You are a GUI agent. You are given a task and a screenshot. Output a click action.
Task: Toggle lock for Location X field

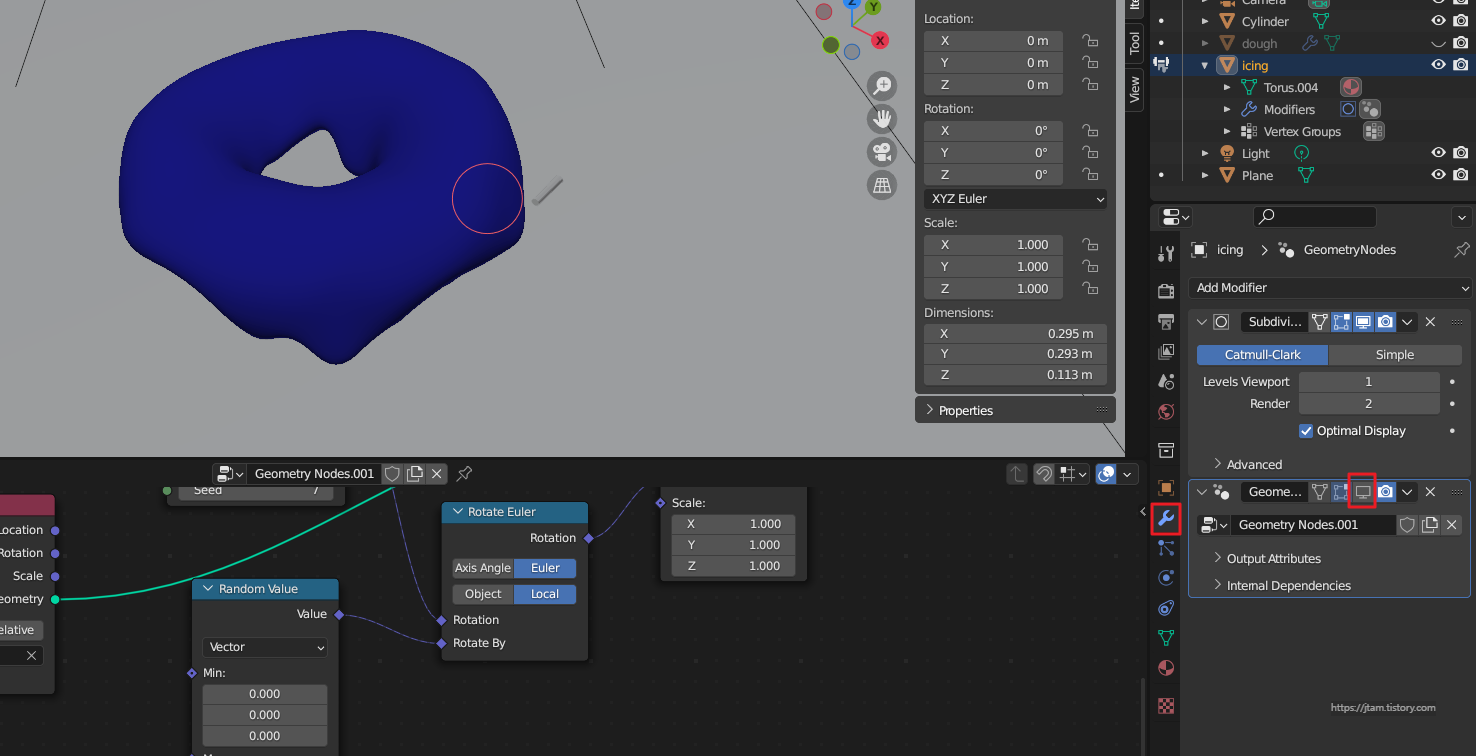point(1090,41)
